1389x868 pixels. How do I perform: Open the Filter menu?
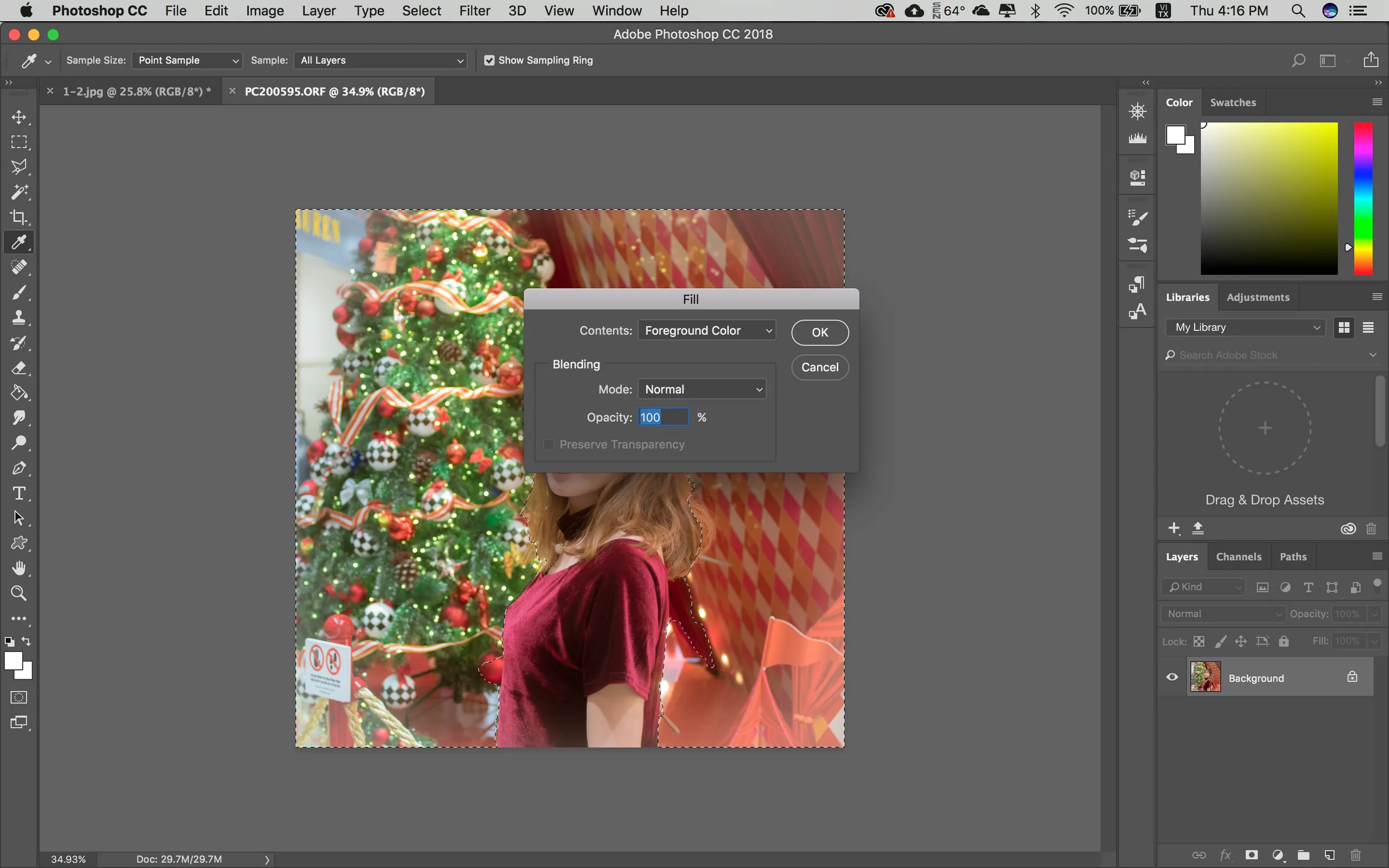[474, 11]
